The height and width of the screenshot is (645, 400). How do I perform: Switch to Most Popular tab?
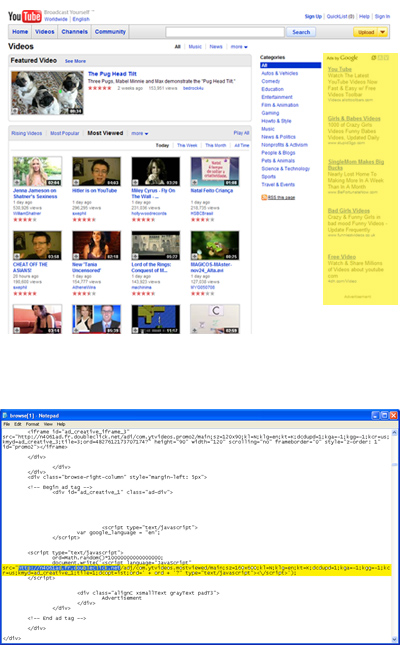coord(65,133)
